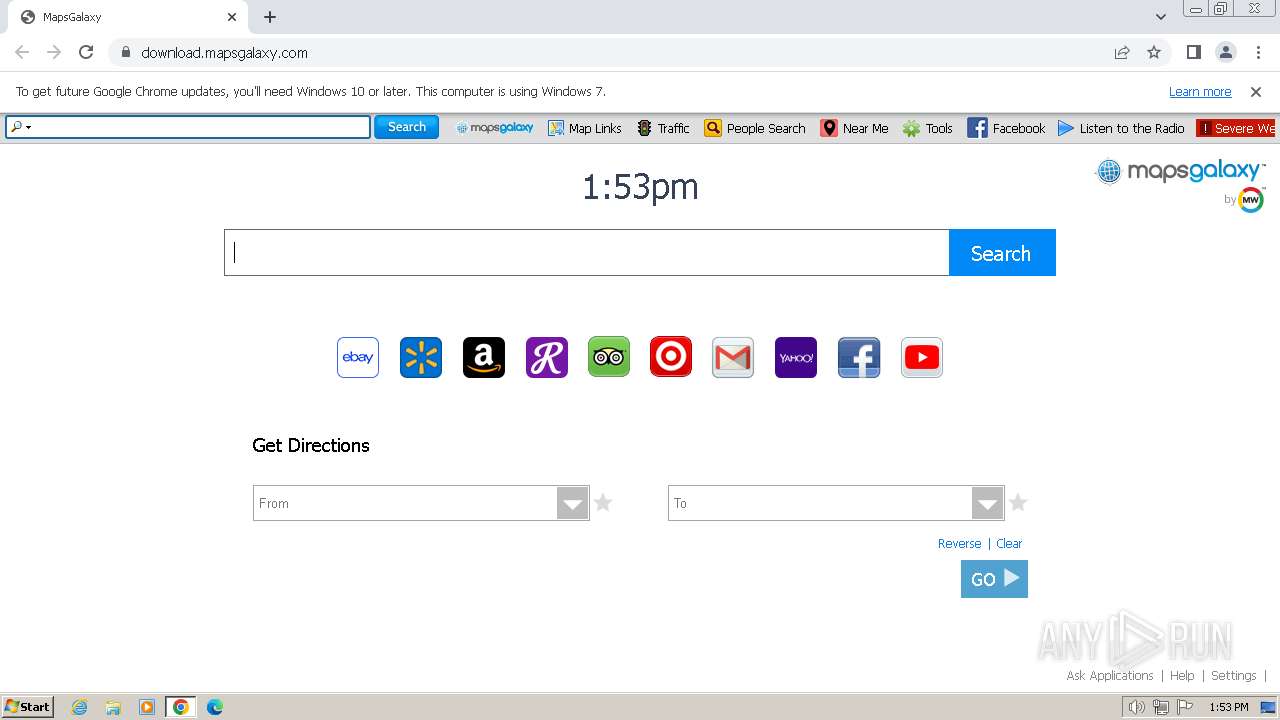Open People Search in the toolbar
The height and width of the screenshot is (720, 1280).
coord(755,128)
